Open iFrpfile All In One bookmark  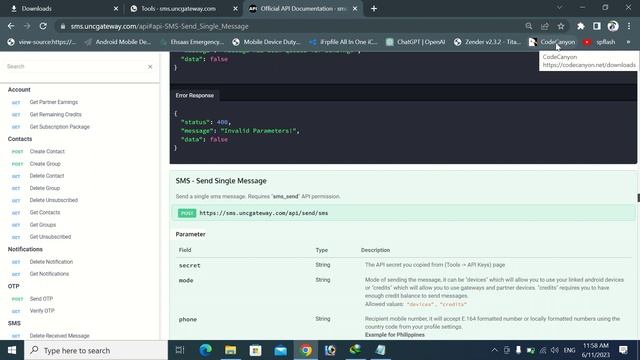[x=343, y=42]
